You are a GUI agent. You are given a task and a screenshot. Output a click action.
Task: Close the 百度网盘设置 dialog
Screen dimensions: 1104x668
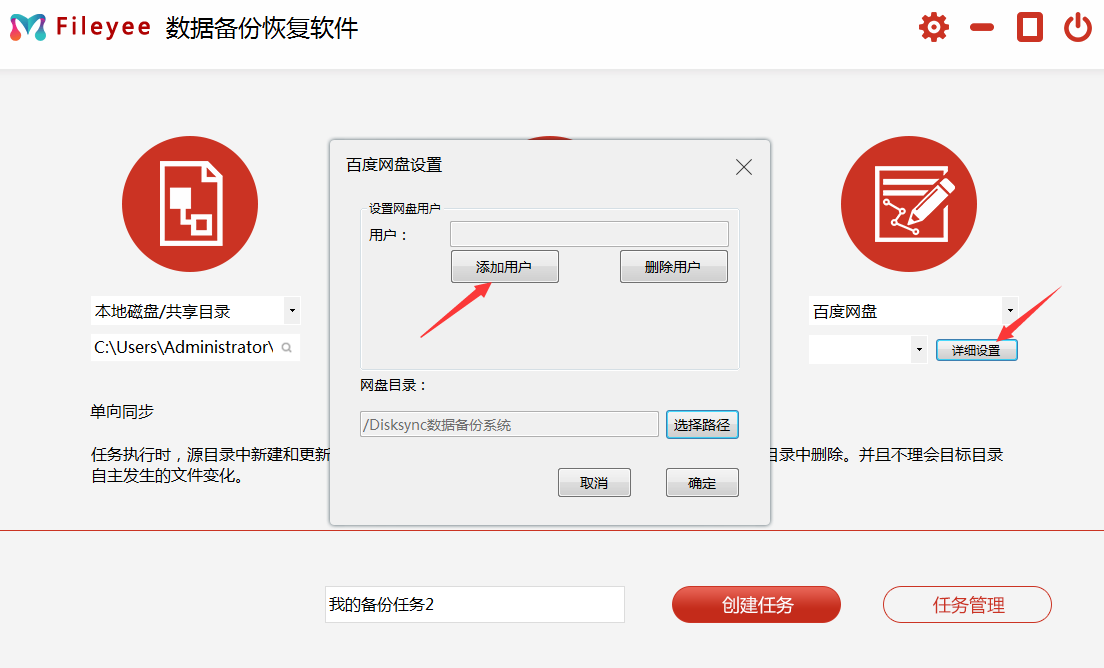coord(744,167)
